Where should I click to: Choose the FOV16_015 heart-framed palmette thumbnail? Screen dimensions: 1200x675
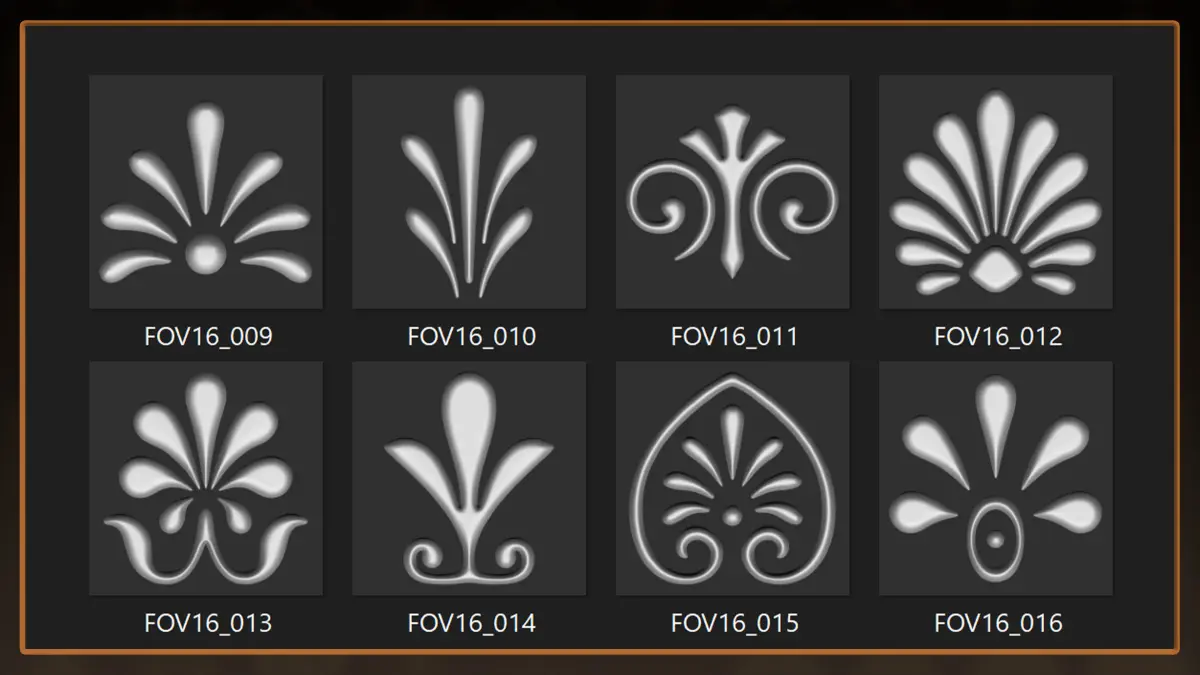(733, 479)
